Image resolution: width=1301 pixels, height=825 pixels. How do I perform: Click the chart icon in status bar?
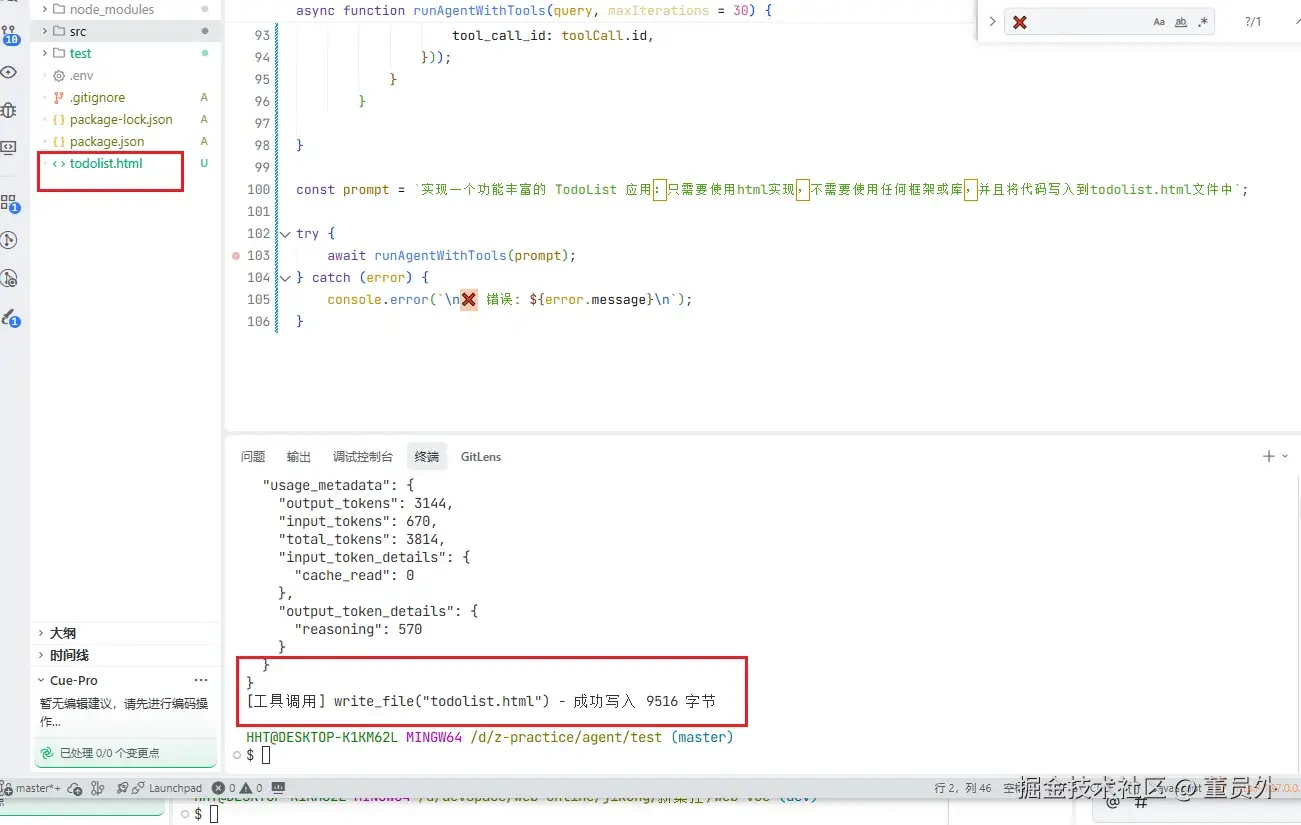(278, 788)
